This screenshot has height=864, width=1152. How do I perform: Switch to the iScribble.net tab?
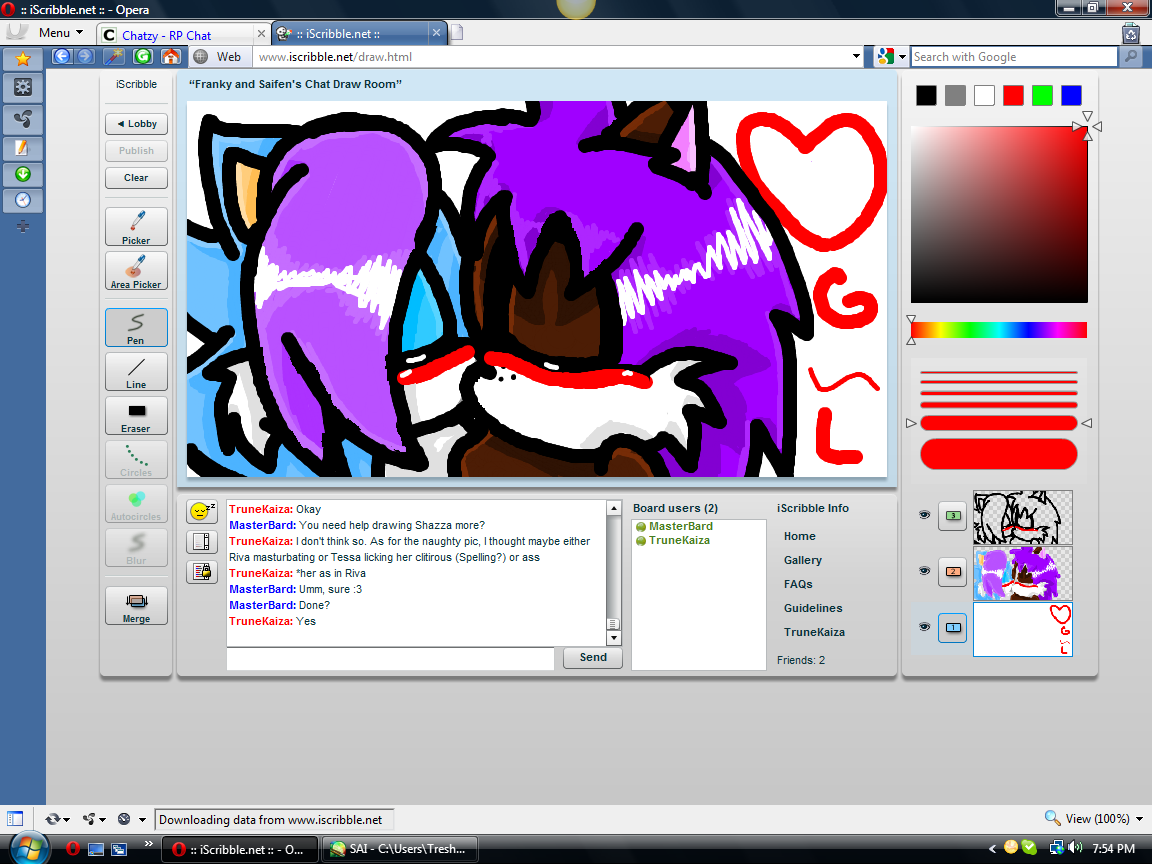(359, 34)
